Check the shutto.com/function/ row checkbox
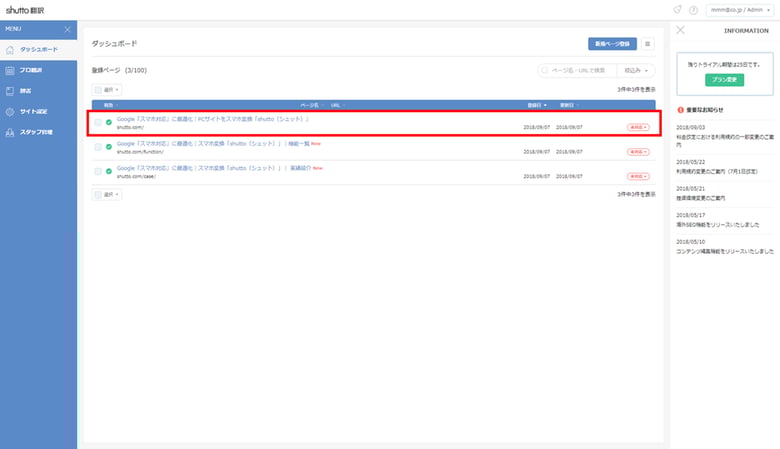This screenshot has height=449, width=780. click(98, 147)
